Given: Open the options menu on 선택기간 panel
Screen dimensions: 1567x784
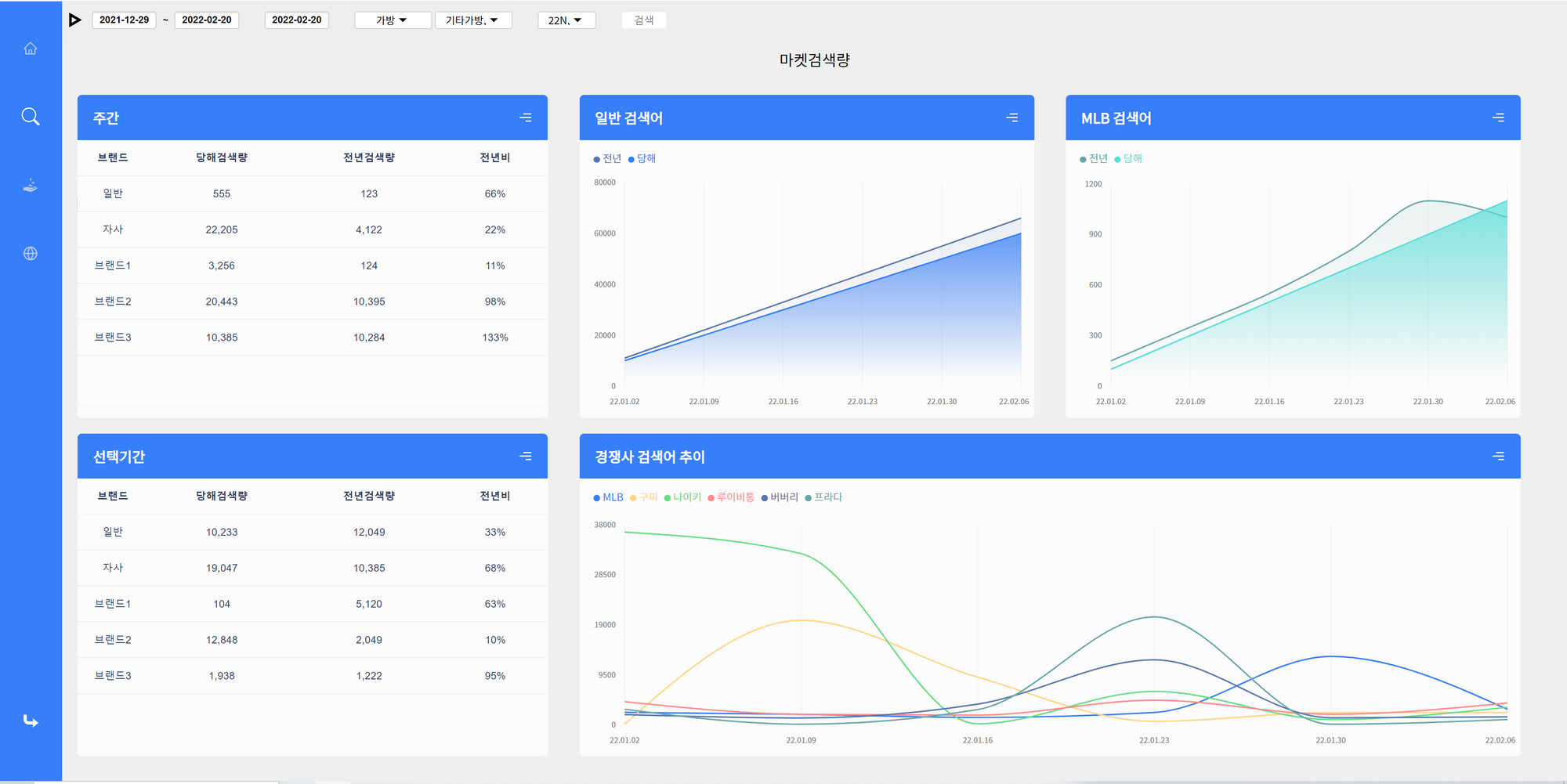Looking at the screenshot, I should point(526,456).
